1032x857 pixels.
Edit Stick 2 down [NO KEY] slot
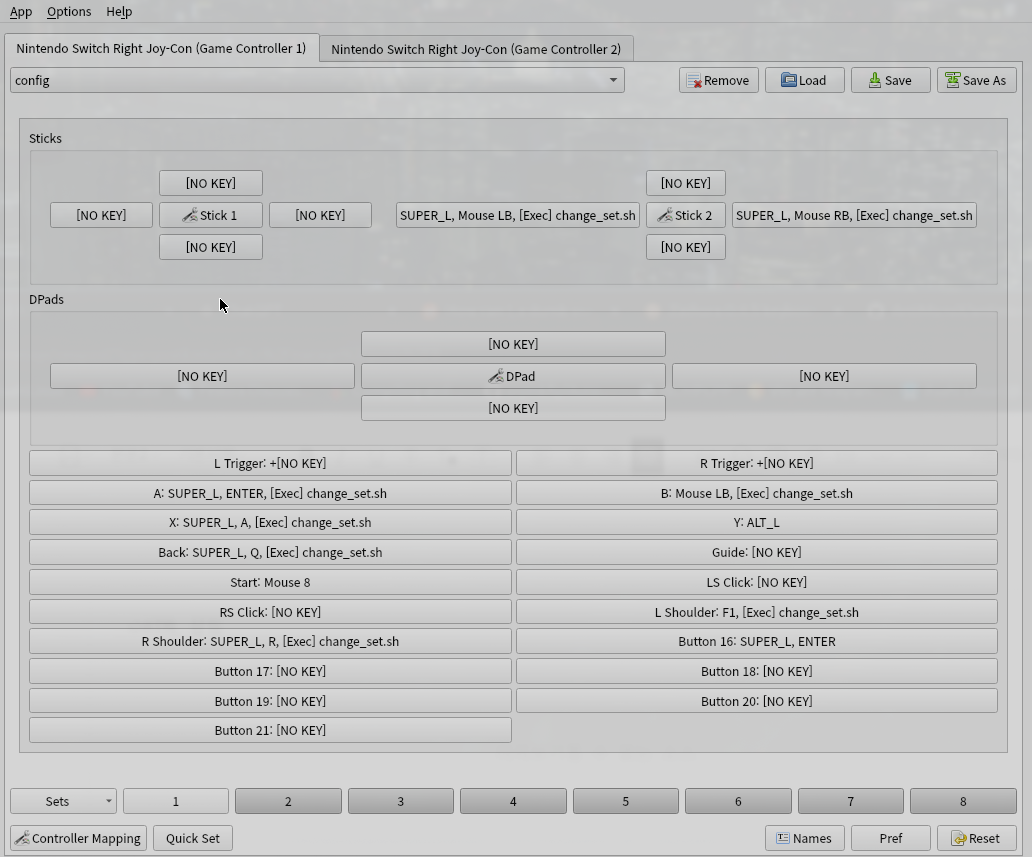pos(686,247)
